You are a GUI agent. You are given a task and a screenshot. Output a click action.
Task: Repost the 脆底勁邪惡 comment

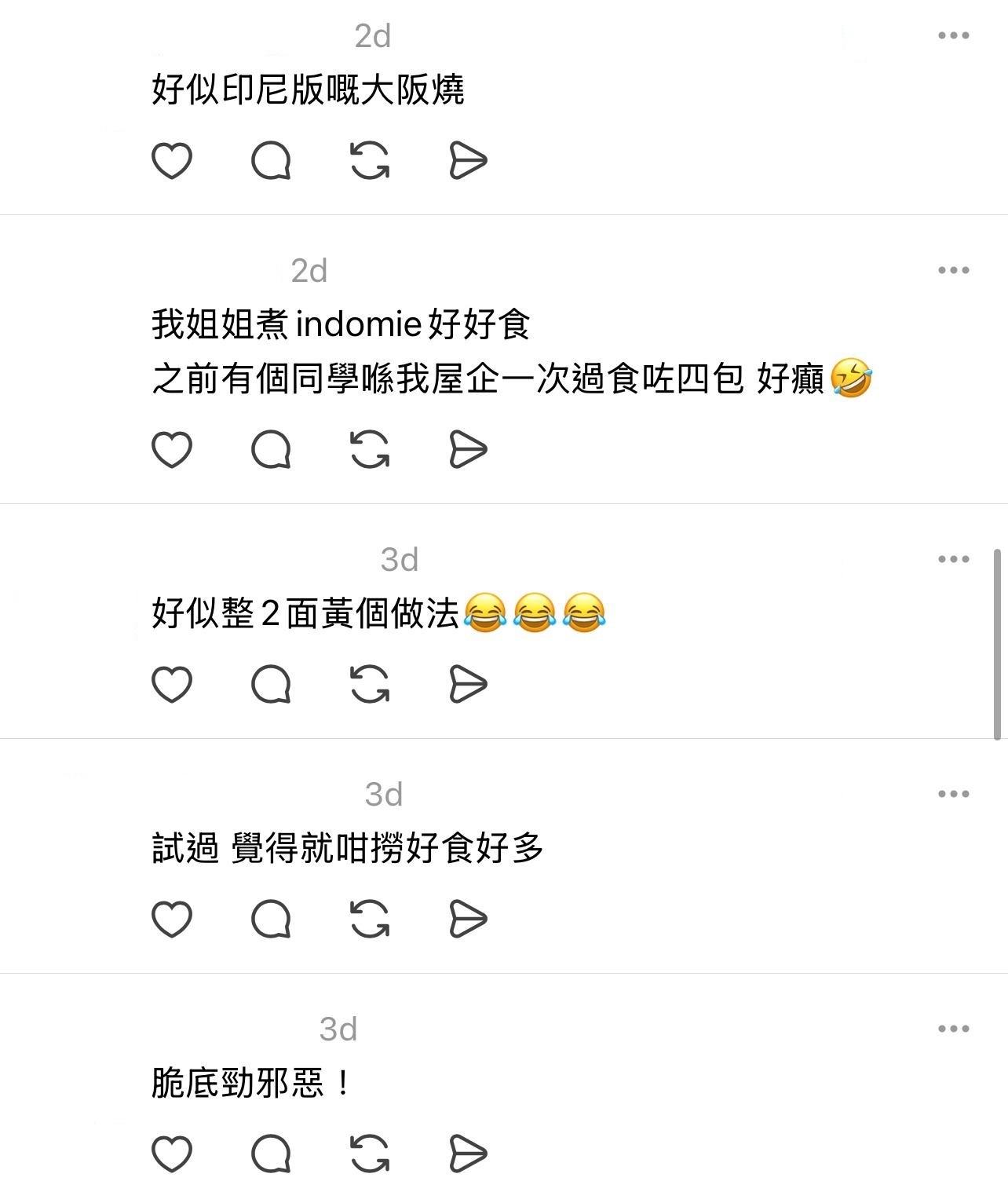370,1154
